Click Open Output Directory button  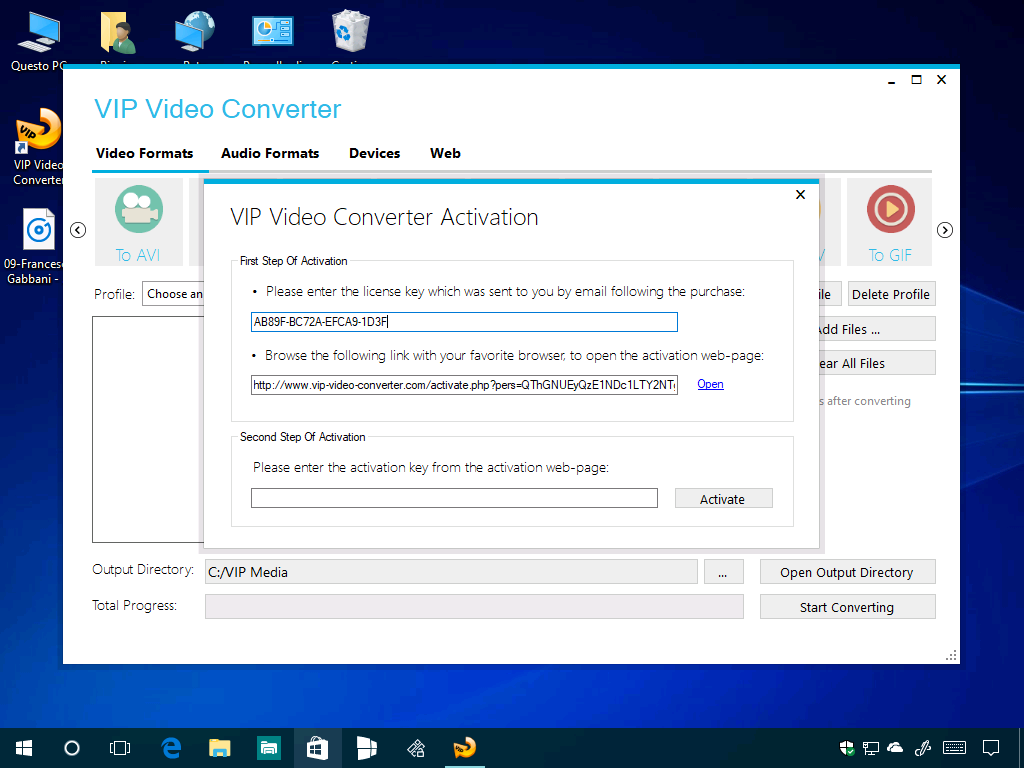tap(847, 572)
